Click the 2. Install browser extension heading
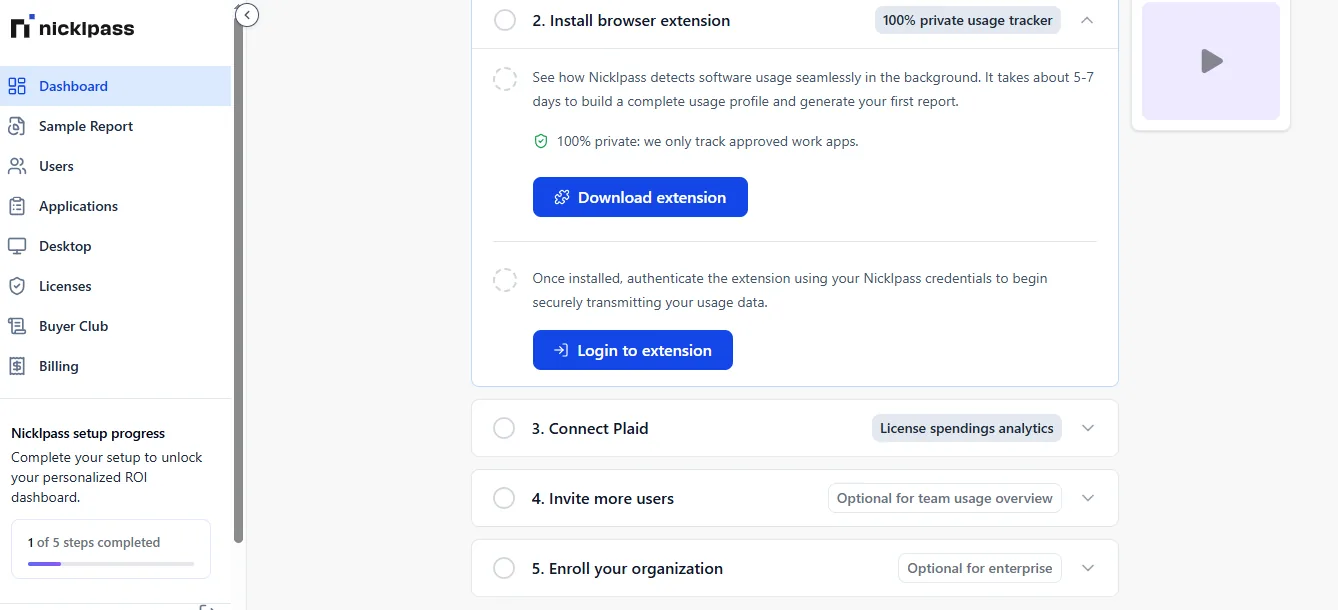 (x=631, y=20)
